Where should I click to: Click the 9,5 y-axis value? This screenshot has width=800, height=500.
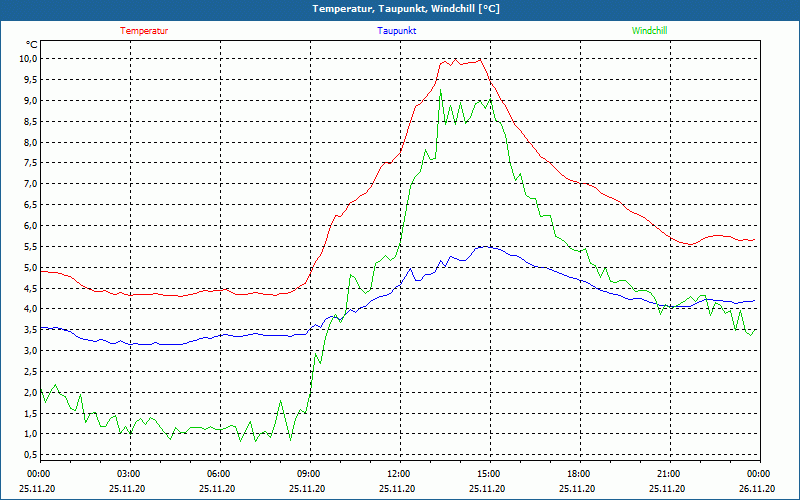(x=31, y=80)
